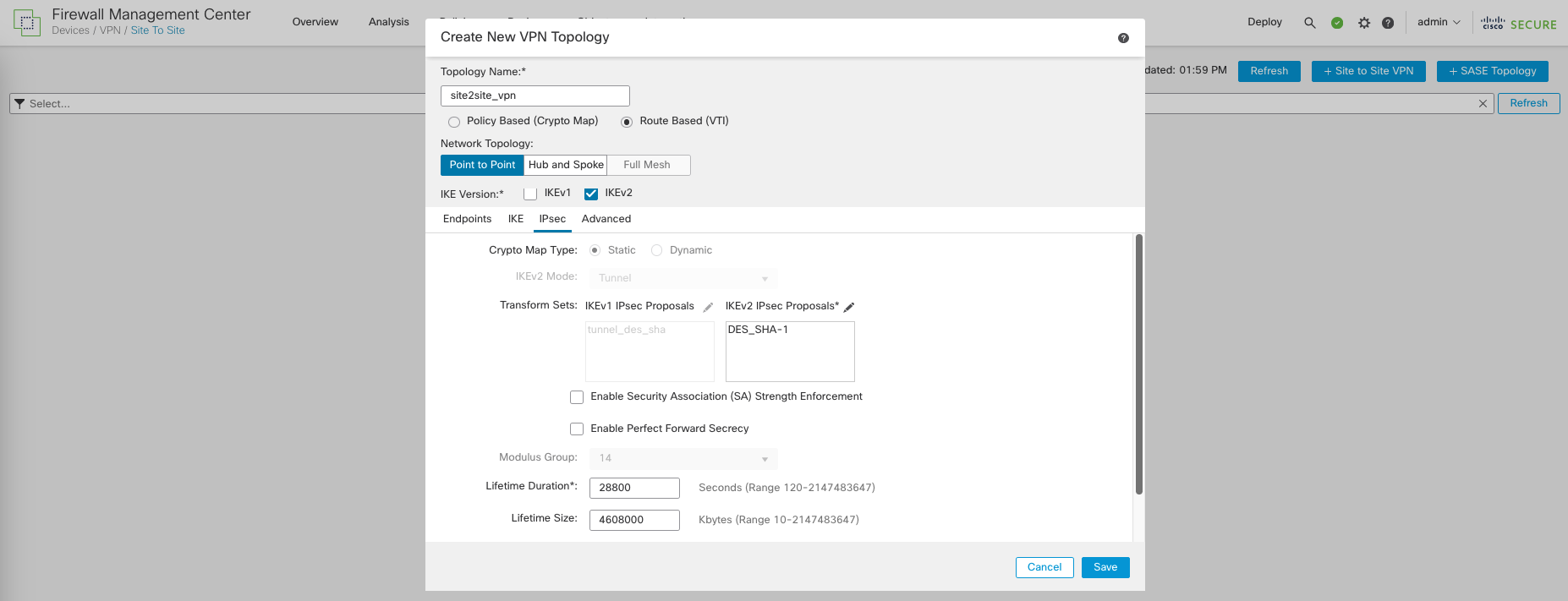This screenshot has width=1568, height=601.
Task: Open the search magnifier icon in header
Action: tap(1309, 23)
